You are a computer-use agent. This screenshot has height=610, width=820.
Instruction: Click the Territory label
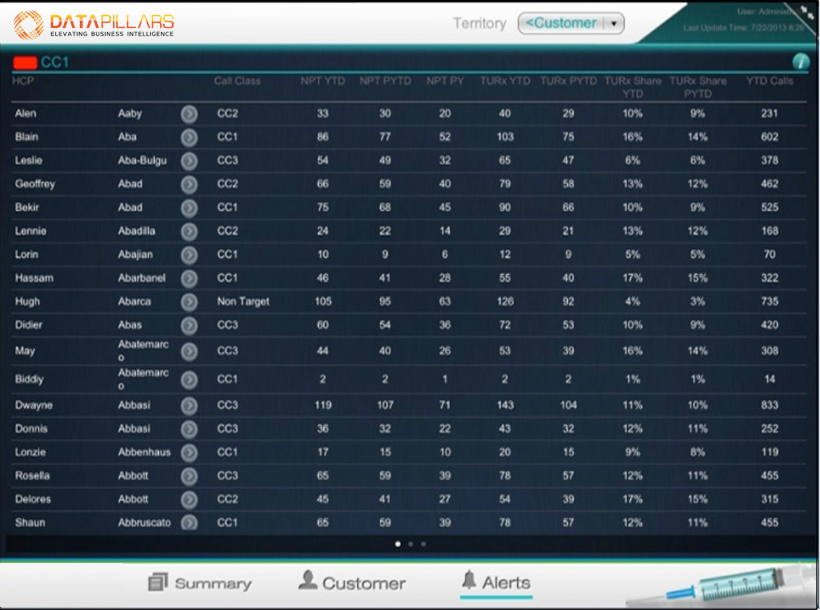[480, 24]
